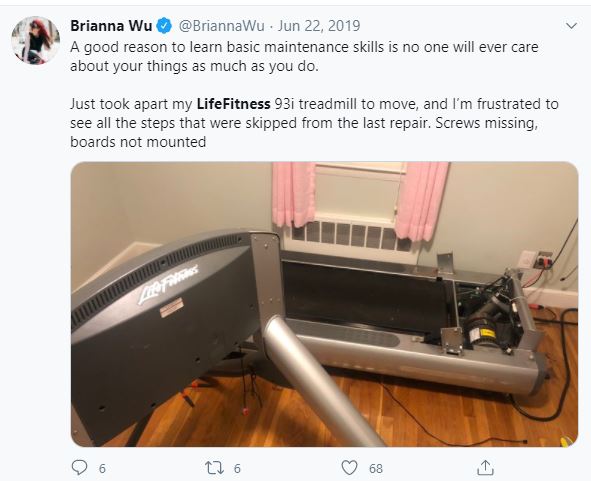Click the retweet count of 6

click(x=237, y=469)
